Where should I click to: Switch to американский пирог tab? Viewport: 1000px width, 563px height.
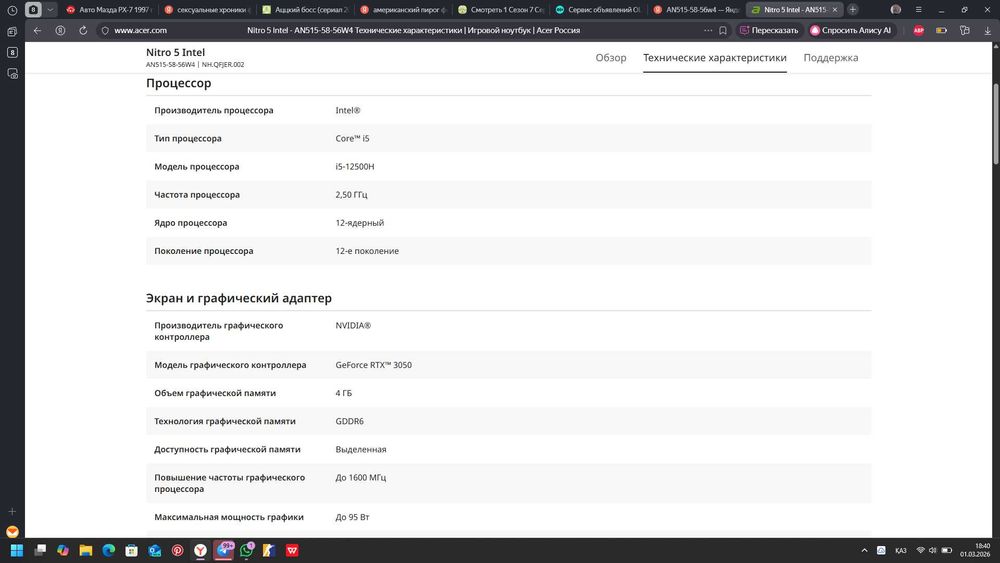tap(402, 10)
